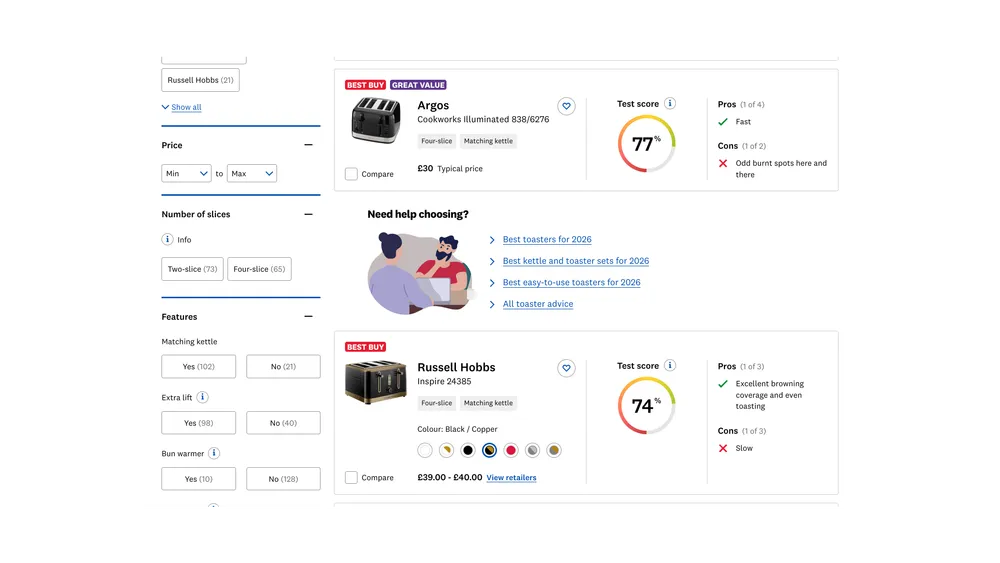The width and height of the screenshot is (1000, 563).
Task: Open Best toasters for 2026 link
Action: pos(547,240)
